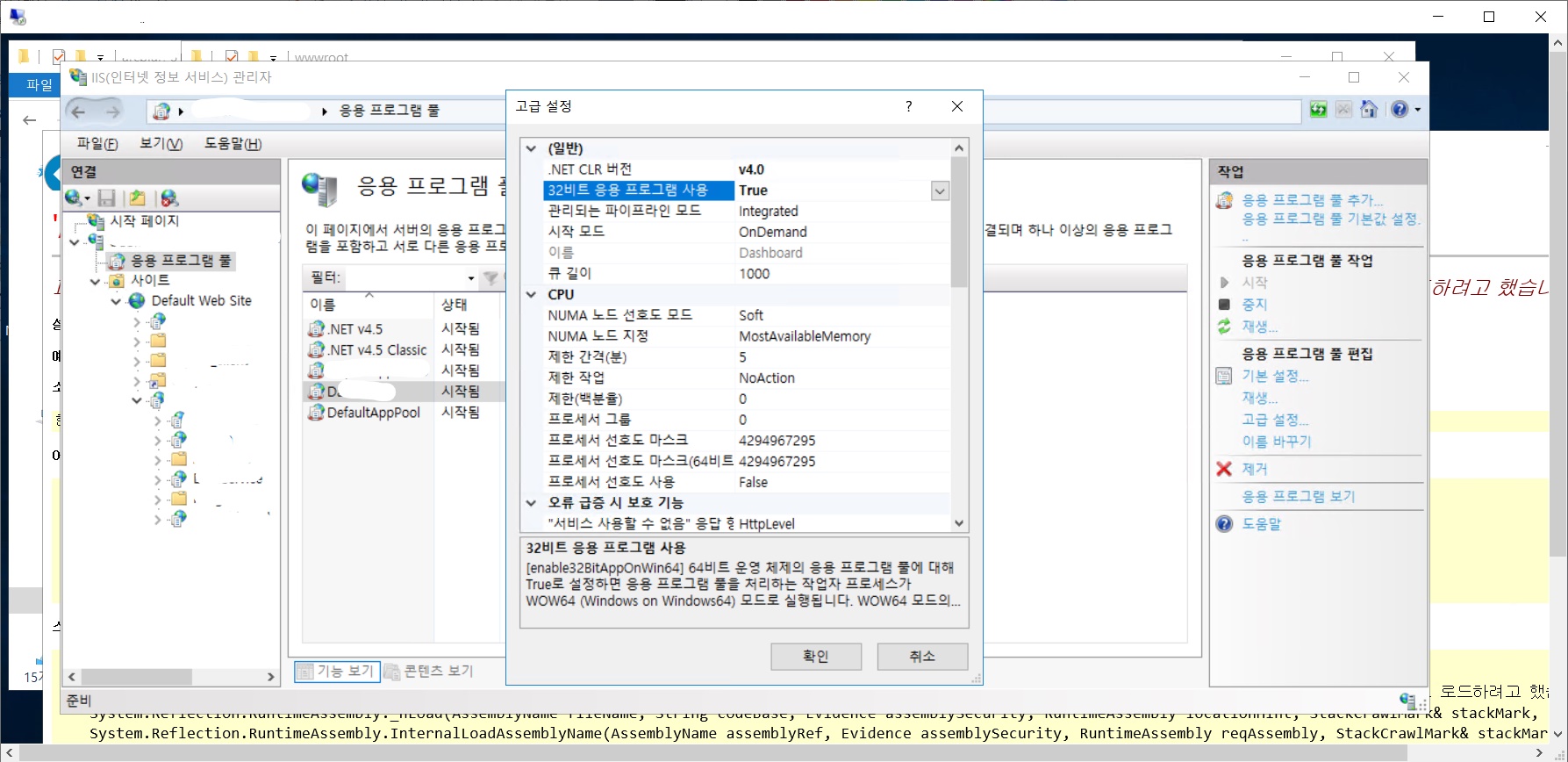Click the ? help button on 고급 설정 dialog

(909, 106)
